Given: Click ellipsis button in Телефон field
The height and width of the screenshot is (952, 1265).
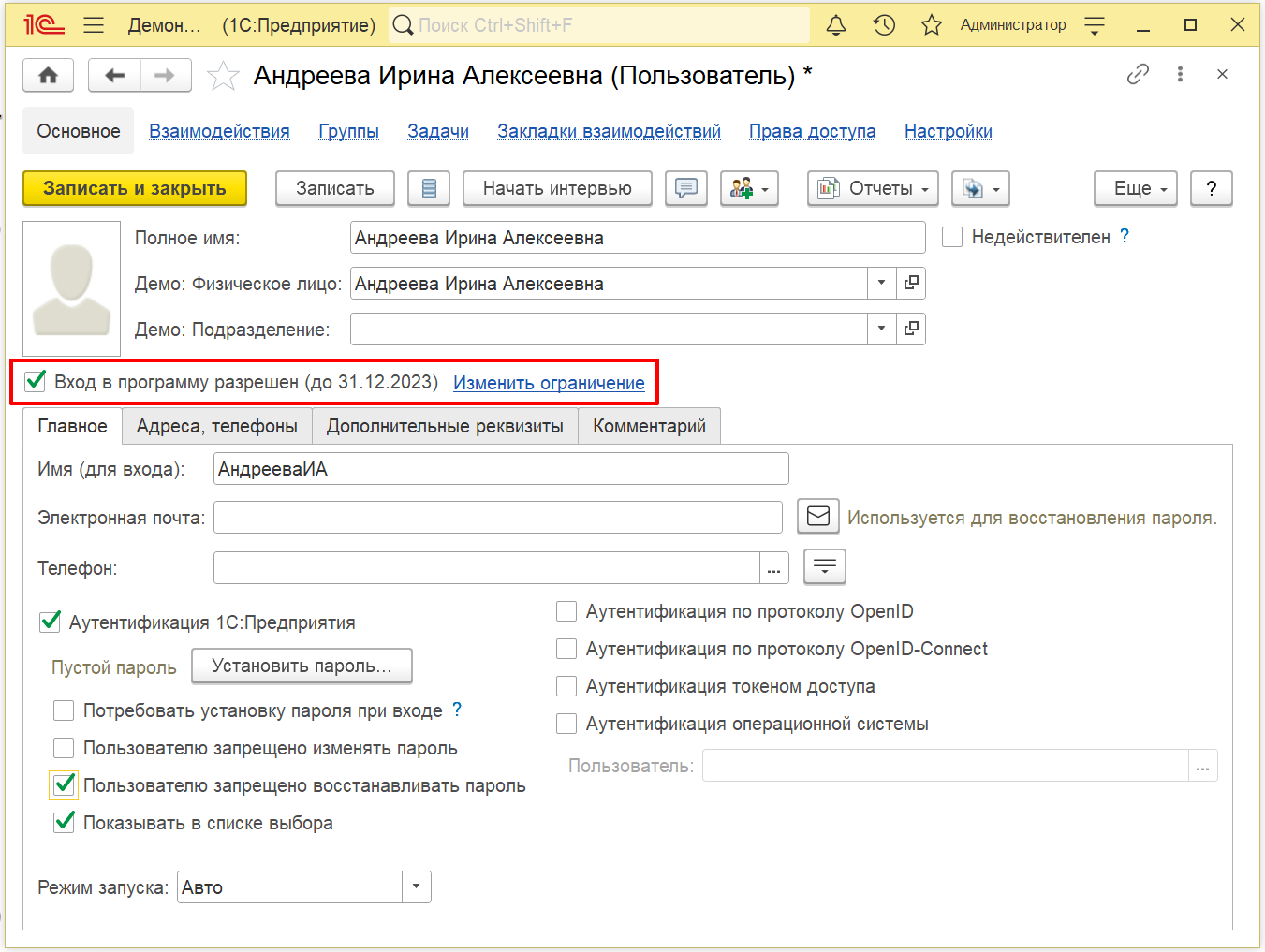Looking at the screenshot, I should click(x=773, y=568).
